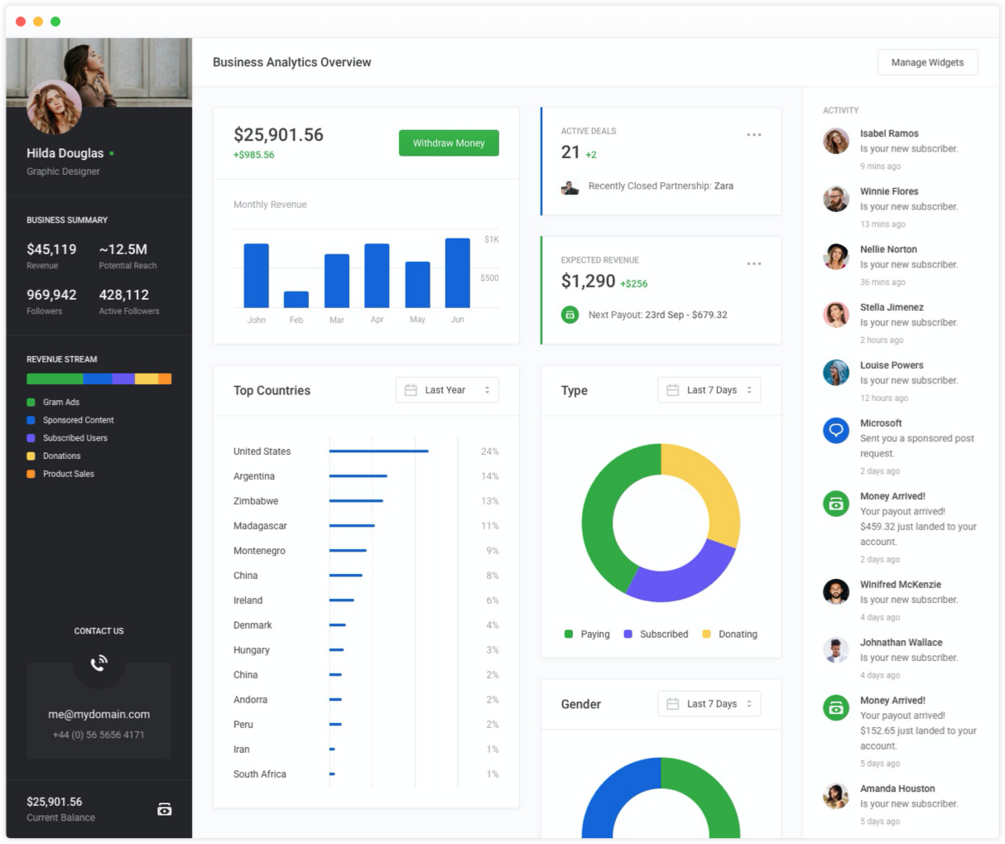This screenshot has height=844, width=1005.
Task: Click the Withdraw Money button
Action: coord(449,143)
